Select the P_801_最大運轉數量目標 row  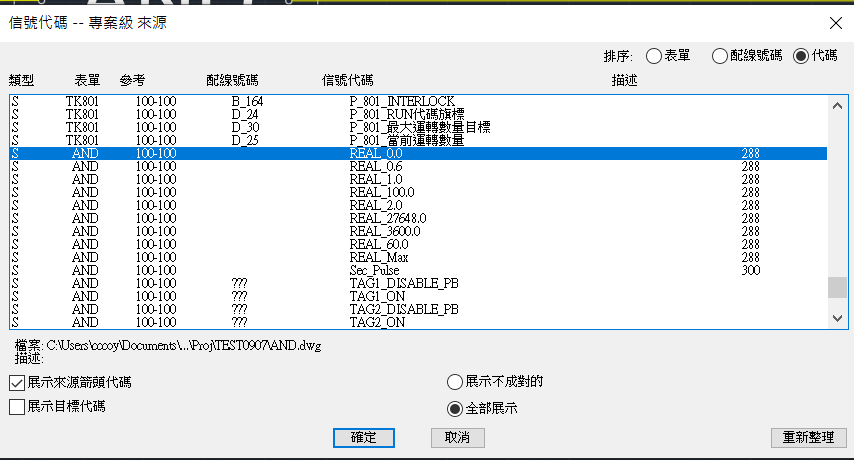tap(418, 127)
